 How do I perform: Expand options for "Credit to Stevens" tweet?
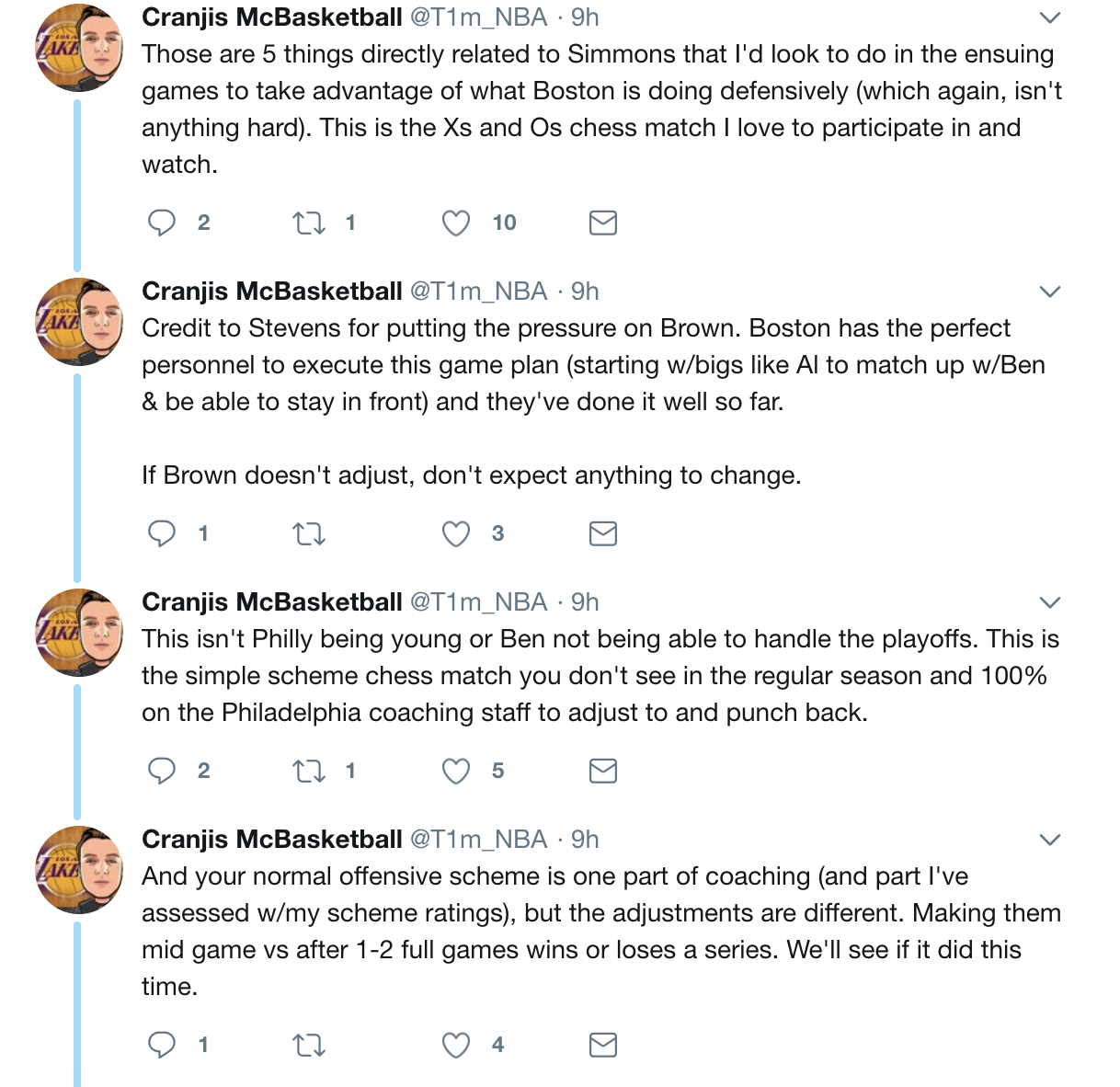pos(1049,292)
